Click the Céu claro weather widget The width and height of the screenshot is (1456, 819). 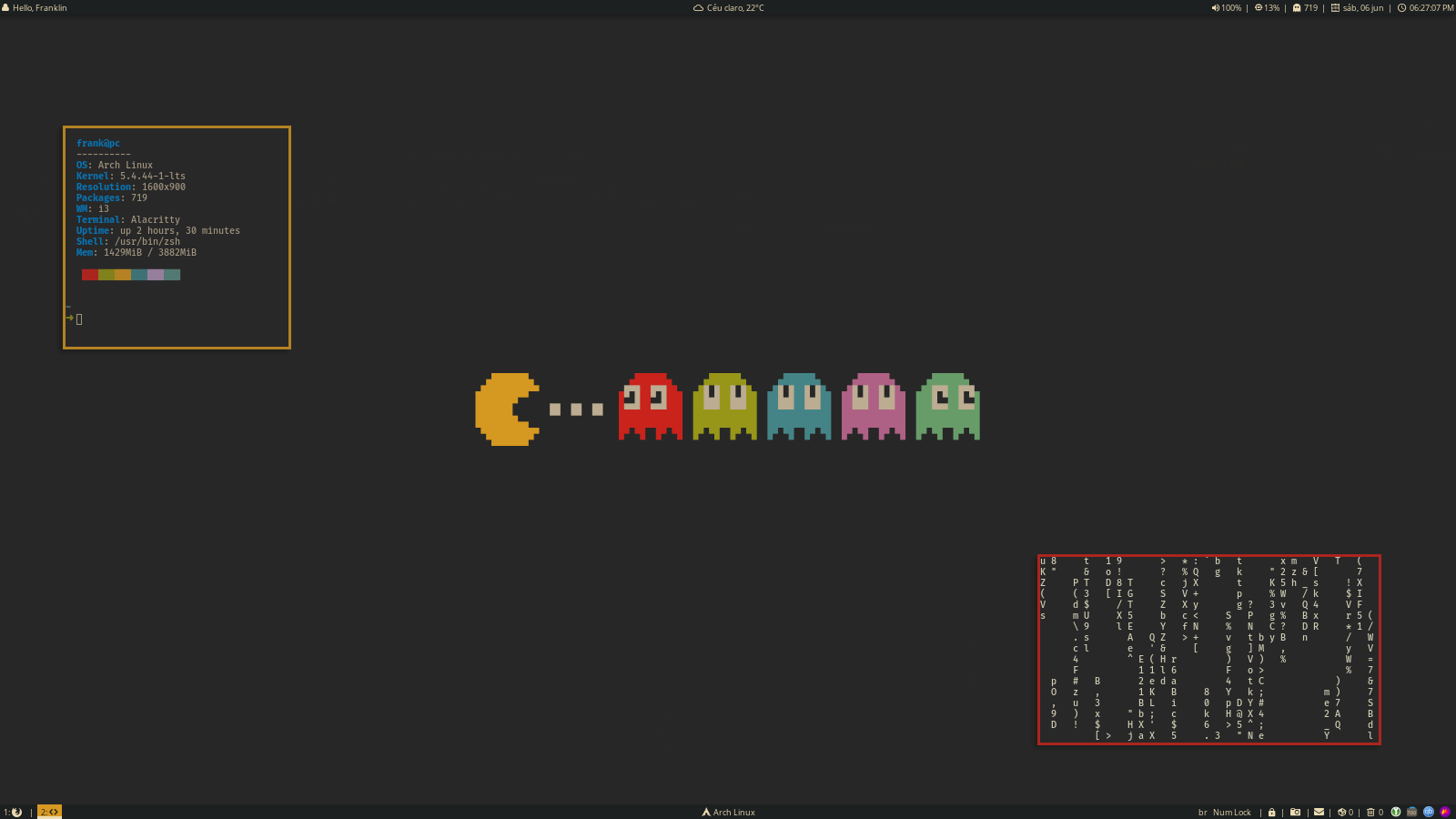point(728,7)
